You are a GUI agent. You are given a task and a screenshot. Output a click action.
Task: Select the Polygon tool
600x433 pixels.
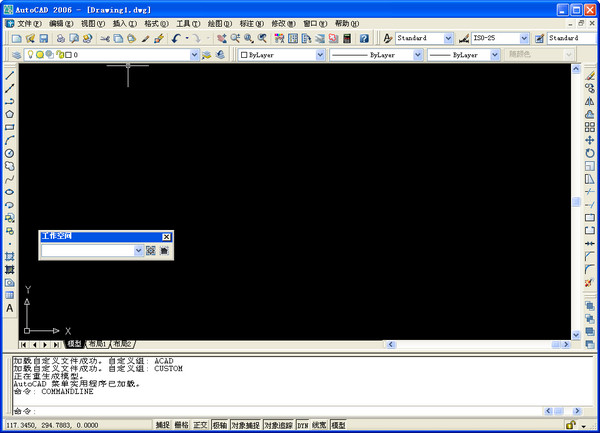tap(10, 114)
